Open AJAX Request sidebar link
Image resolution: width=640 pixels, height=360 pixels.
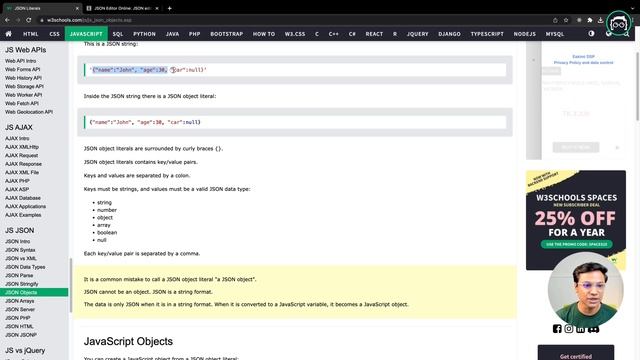pos(21,156)
